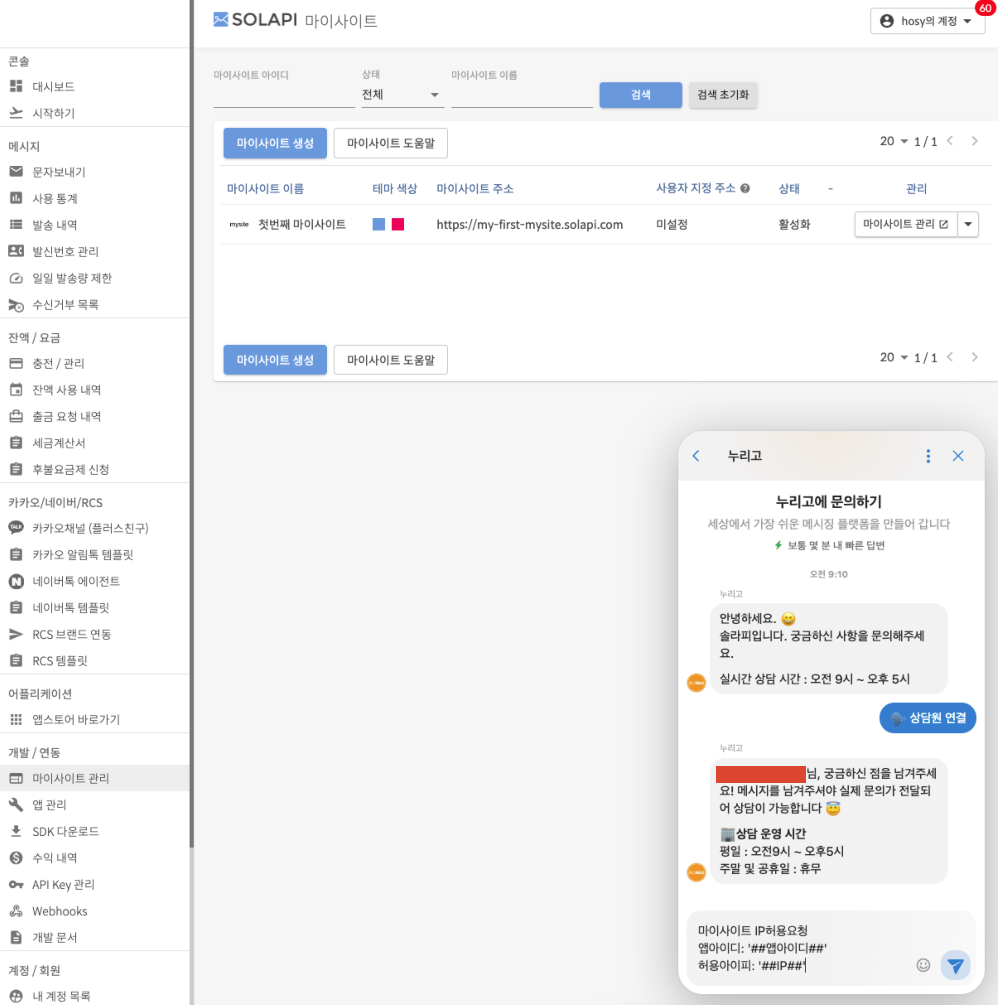
Task: Click the send message paper plane icon
Action: click(955, 965)
